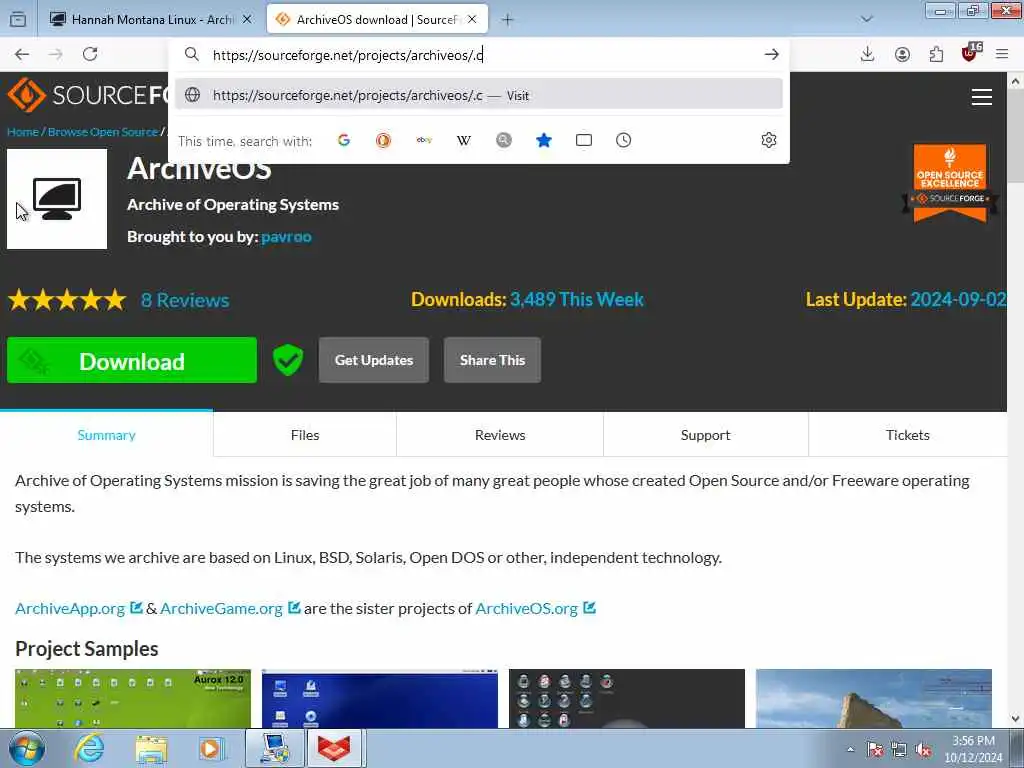
Task: Open the extensions puzzle icon
Action: click(x=936, y=54)
